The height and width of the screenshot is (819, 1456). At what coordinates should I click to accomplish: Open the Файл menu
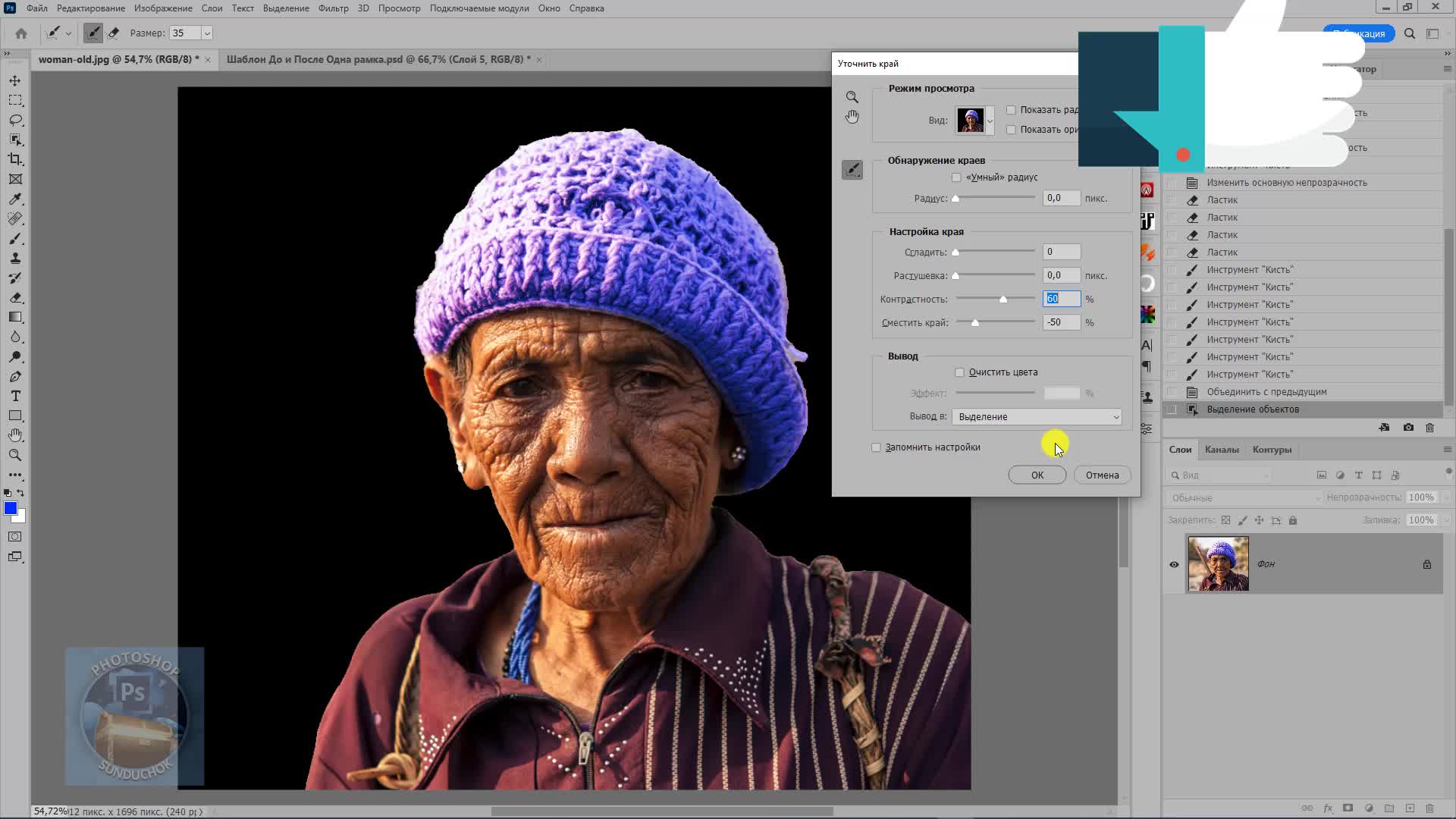tap(36, 8)
